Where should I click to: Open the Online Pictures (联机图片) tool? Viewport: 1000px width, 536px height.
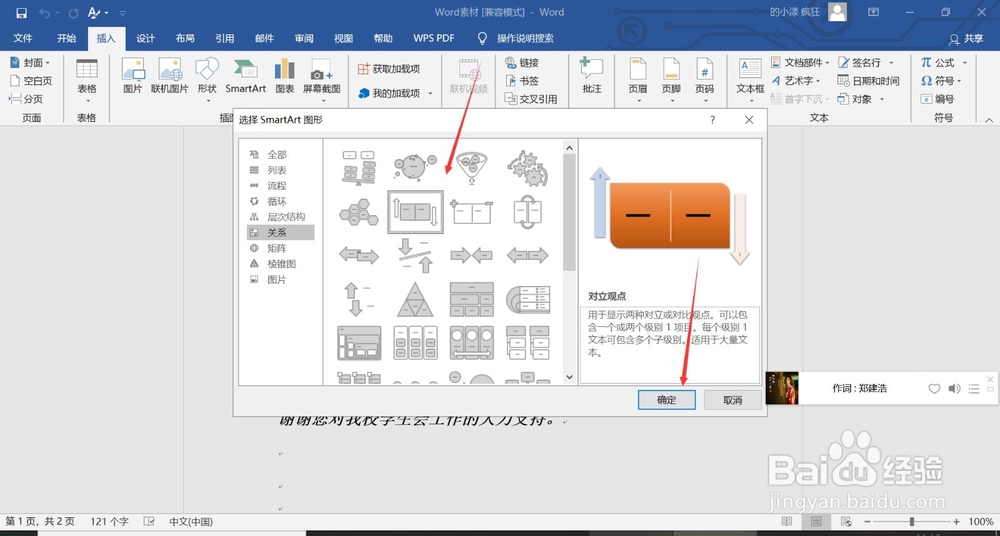[x=170, y=77]
